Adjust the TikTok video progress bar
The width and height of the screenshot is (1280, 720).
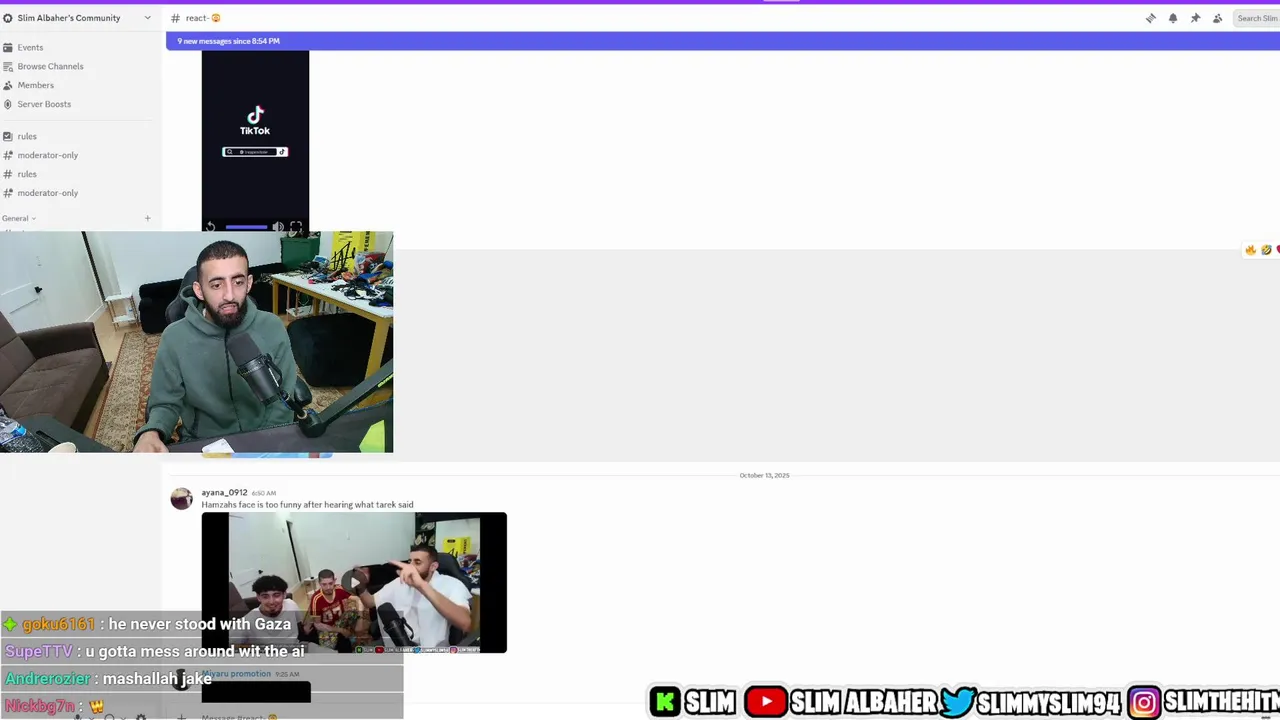[x=246, y=227]
